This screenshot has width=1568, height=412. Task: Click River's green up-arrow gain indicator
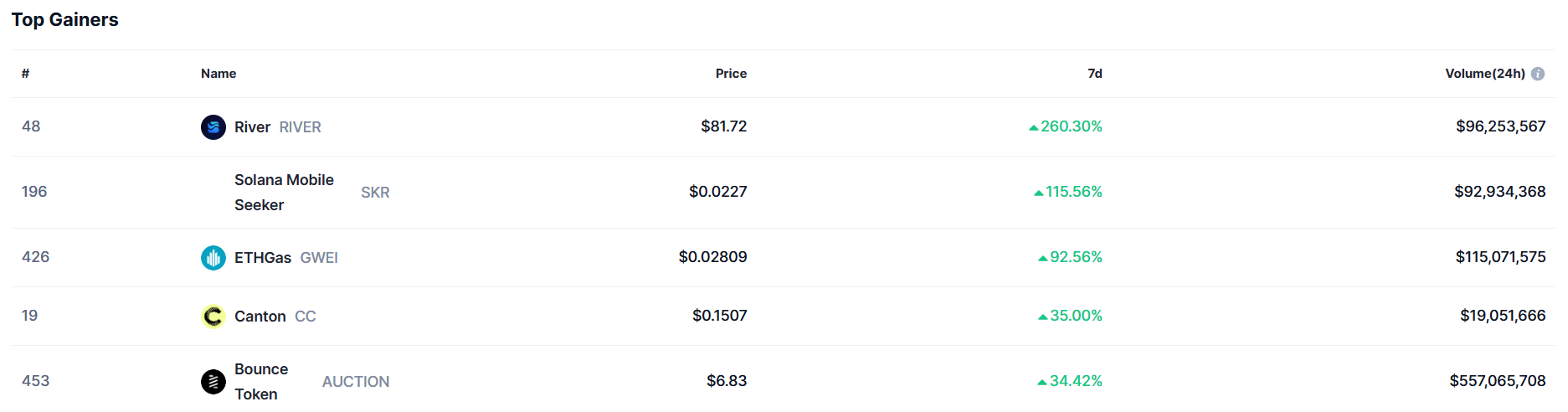click(x=1034, y=127)
